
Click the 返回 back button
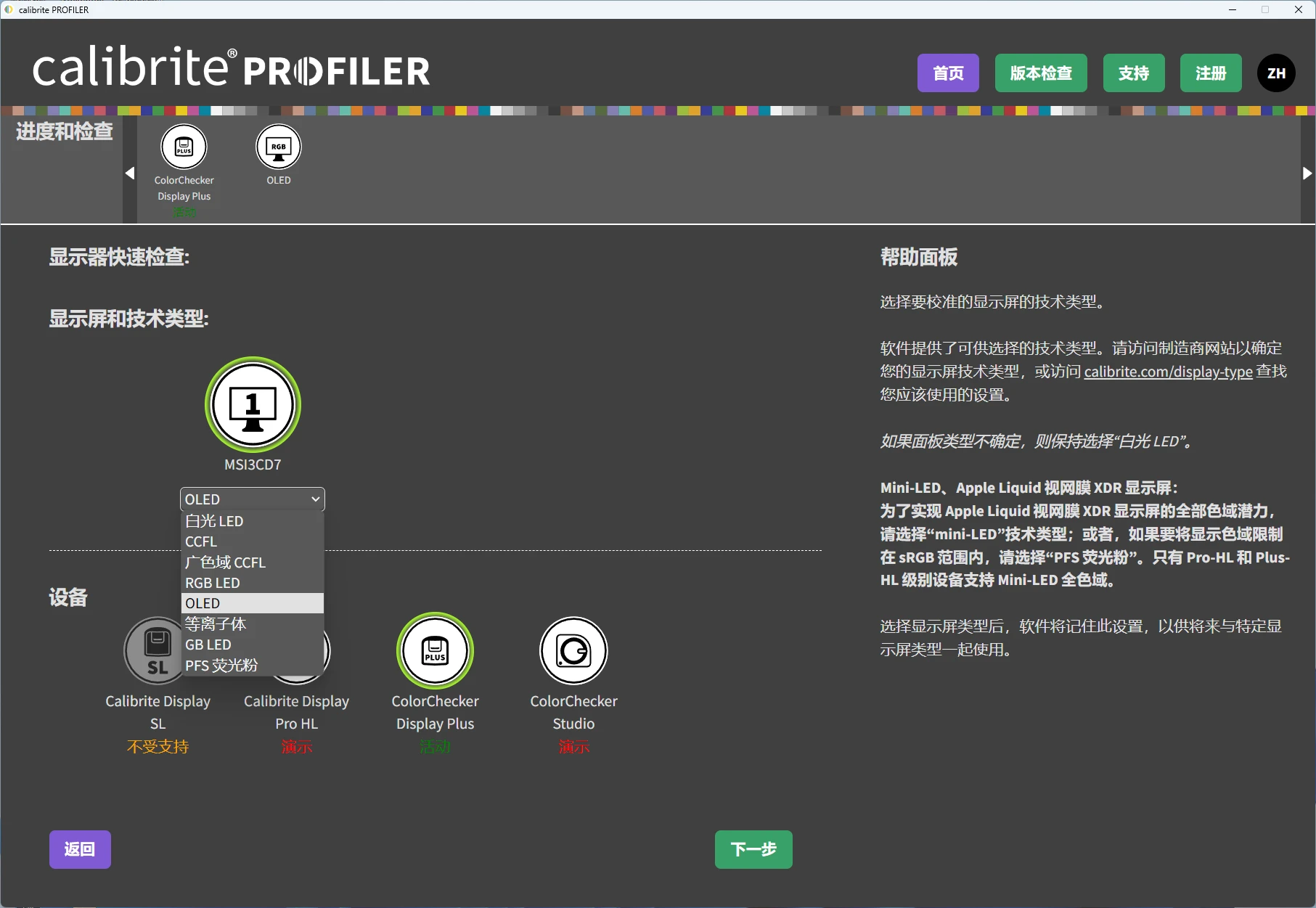(x=80, y=849)
